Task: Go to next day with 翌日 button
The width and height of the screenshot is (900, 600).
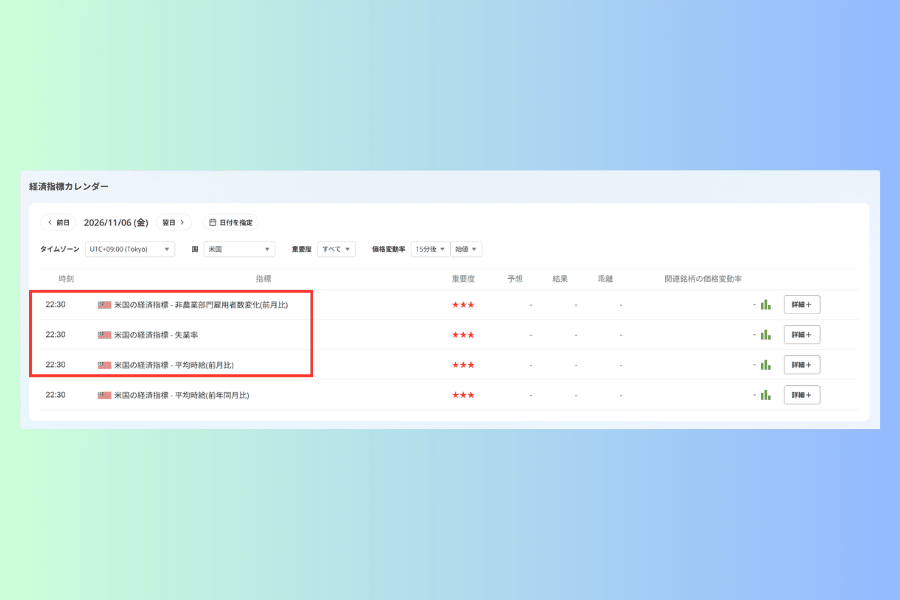Action: pyautogui.click(x=173, y=222)
